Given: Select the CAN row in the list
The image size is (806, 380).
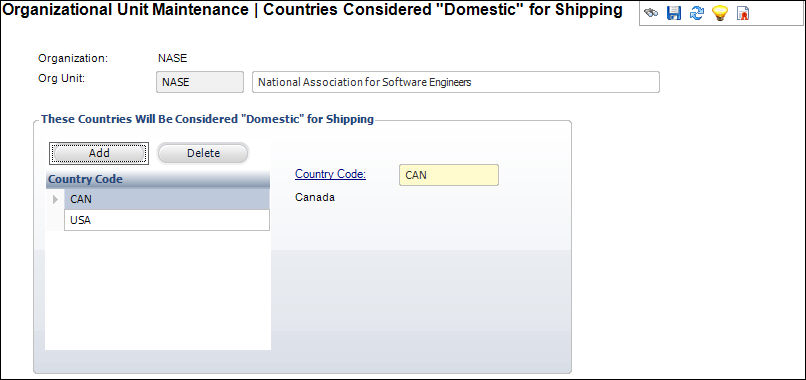Looking at the screenshot, I should [167, 199].
